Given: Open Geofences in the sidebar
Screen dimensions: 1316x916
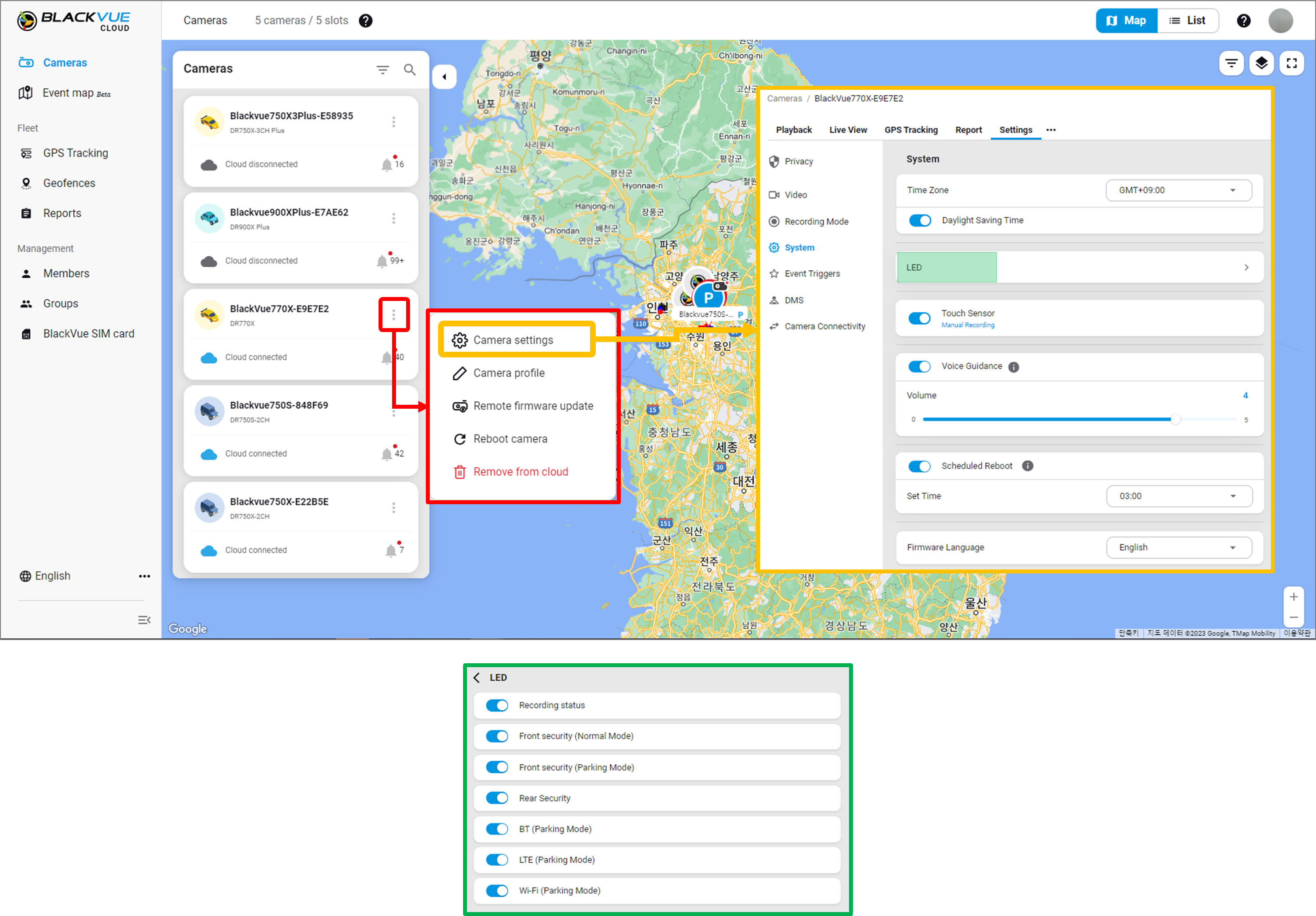Looking at the screenshot, I should click(x=57, y=184).
